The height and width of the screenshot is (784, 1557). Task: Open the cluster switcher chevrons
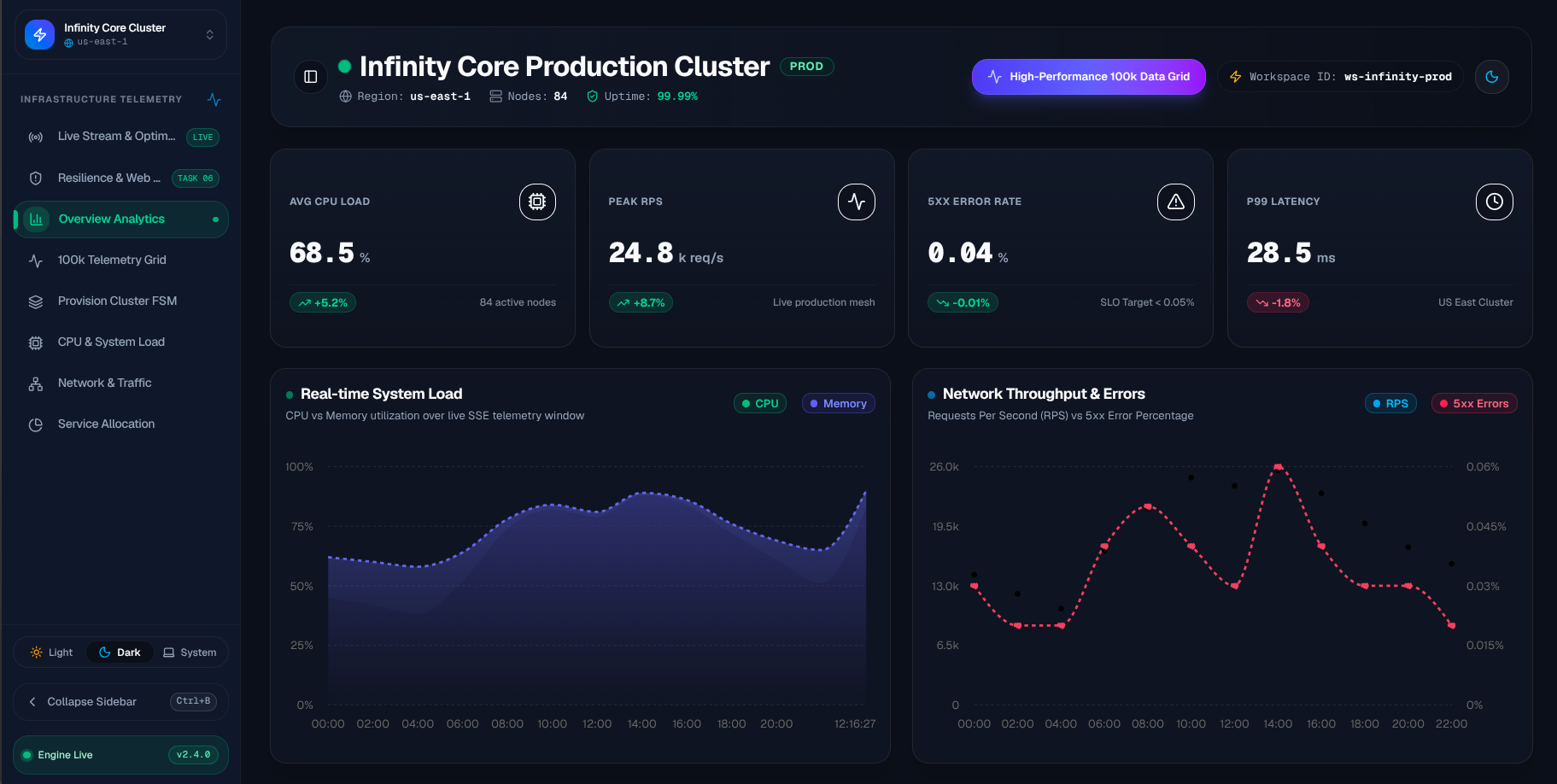(x=209, y=34)
